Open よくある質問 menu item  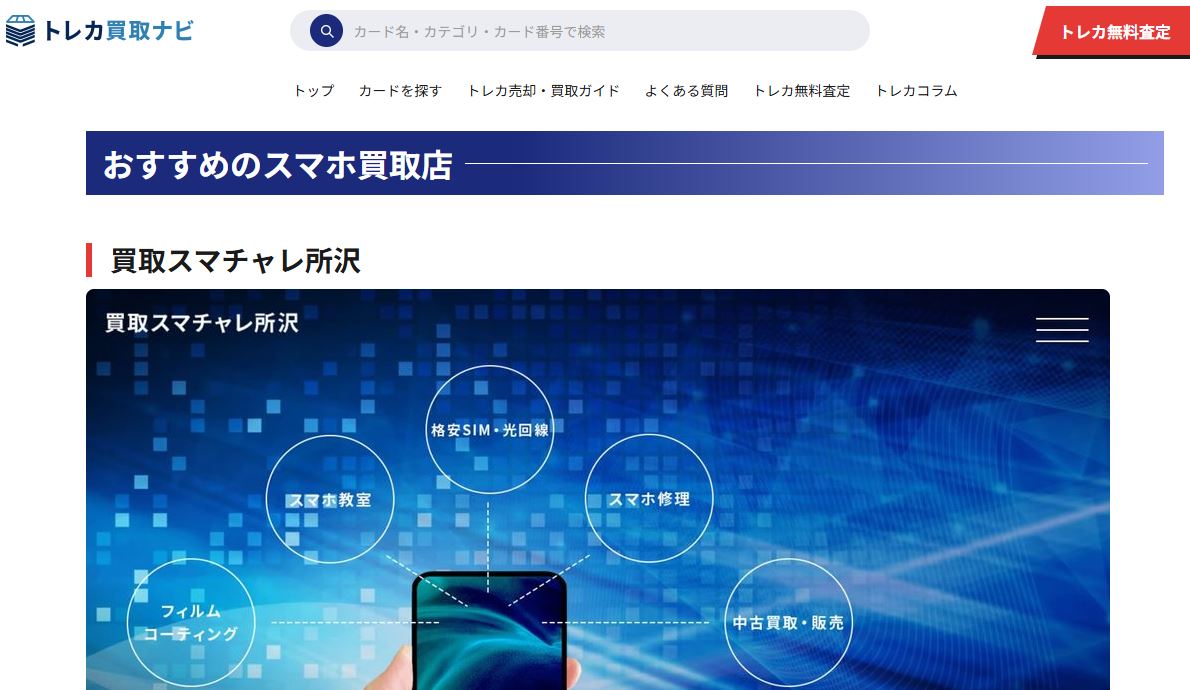[686, 90]
